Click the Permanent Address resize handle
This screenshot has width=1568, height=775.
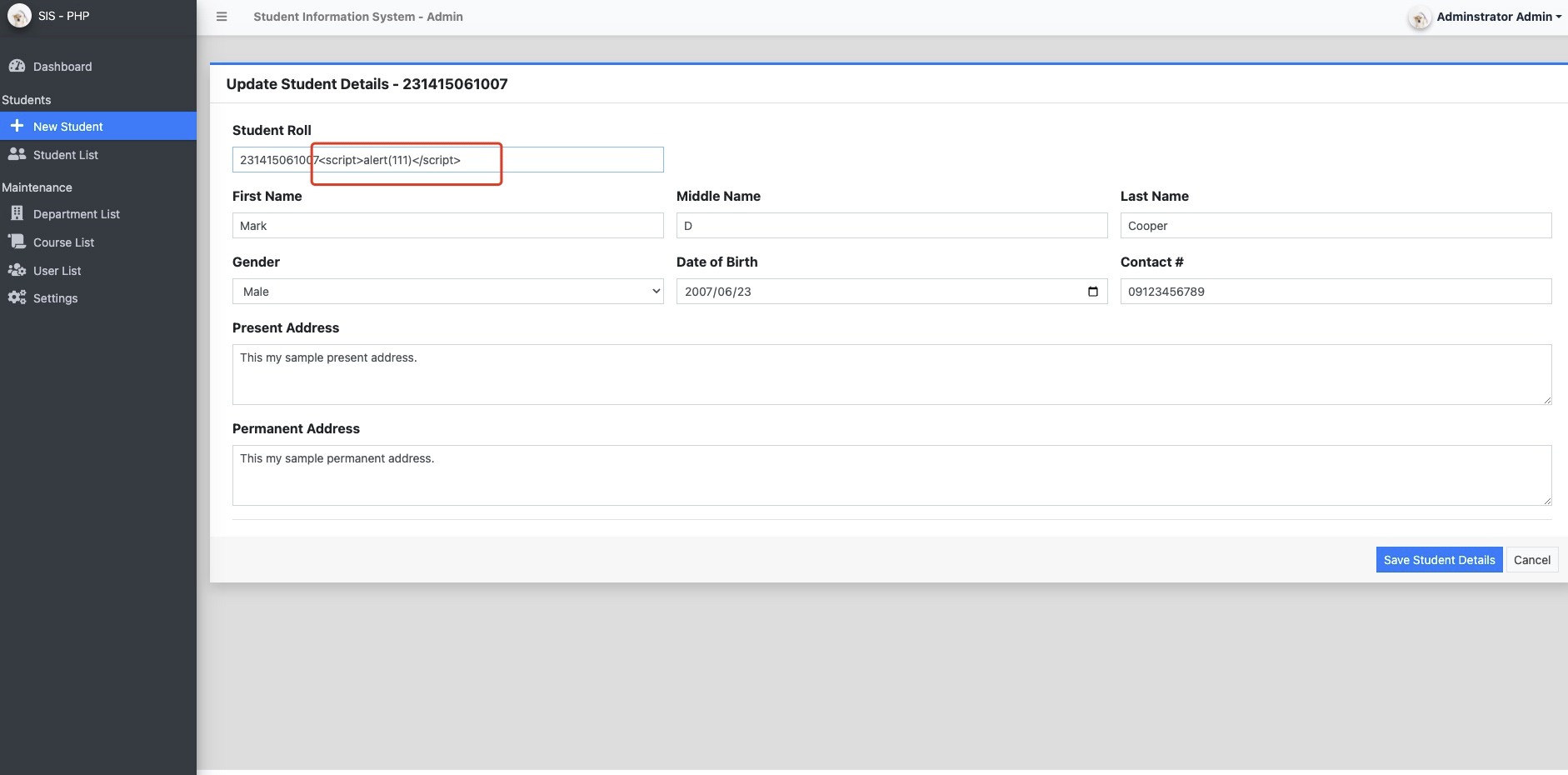click(1547, 501)
